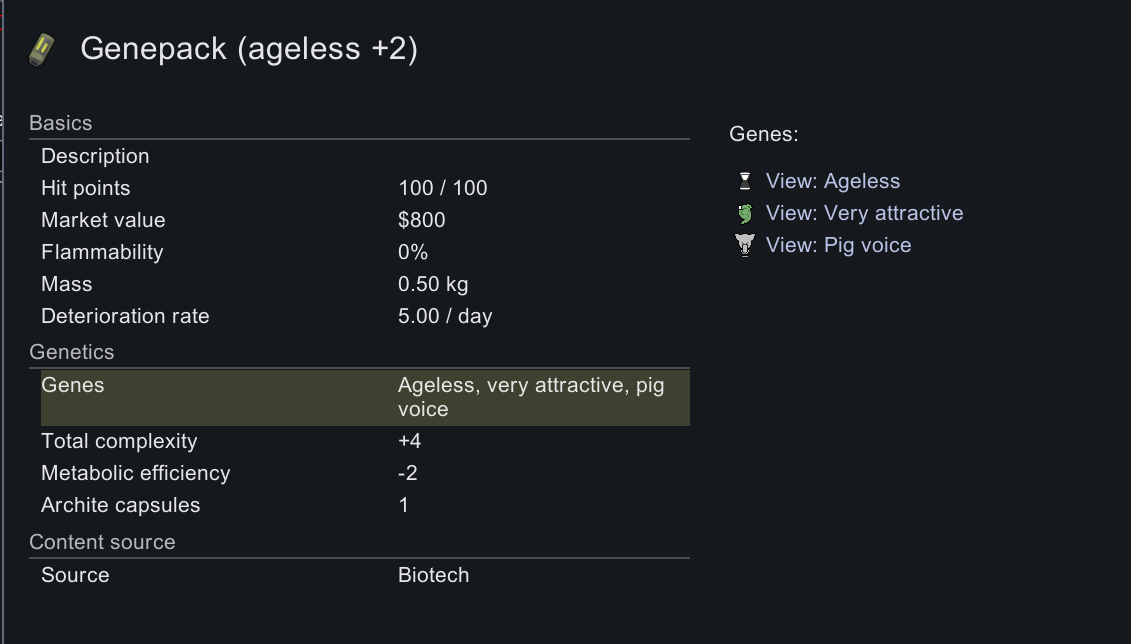
Task: Select the Archite capsules row
Action: [365, 505]
